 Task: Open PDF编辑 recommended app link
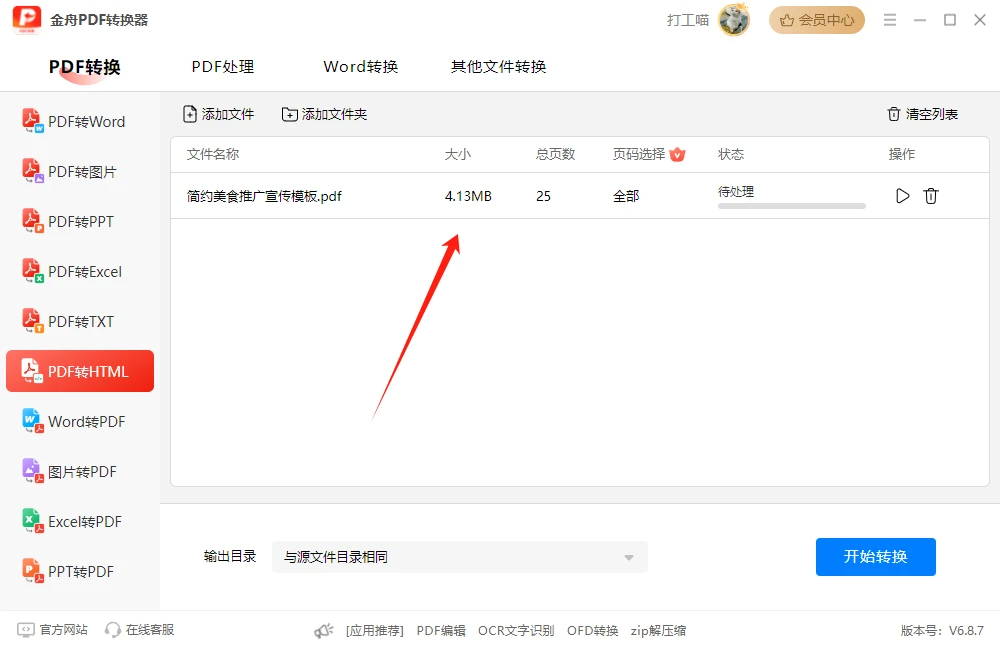[x=441, y=631]
